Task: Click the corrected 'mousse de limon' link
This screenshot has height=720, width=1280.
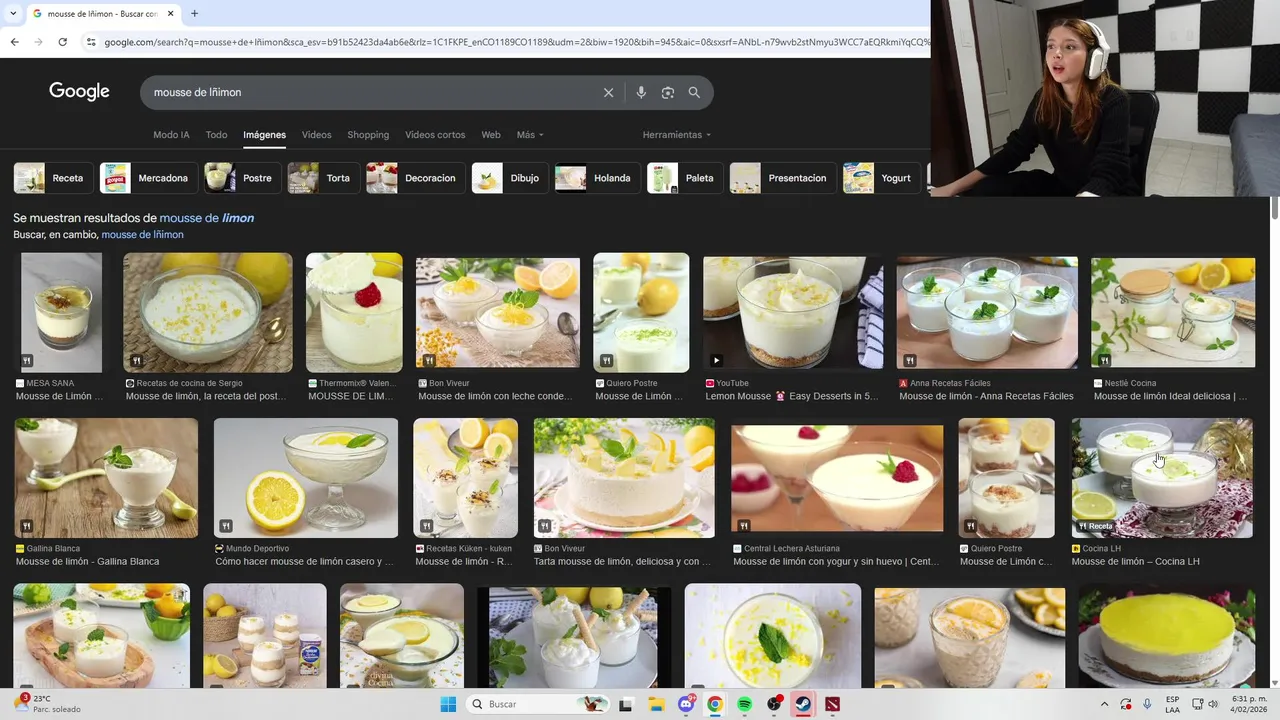Action: pos(207,218)
